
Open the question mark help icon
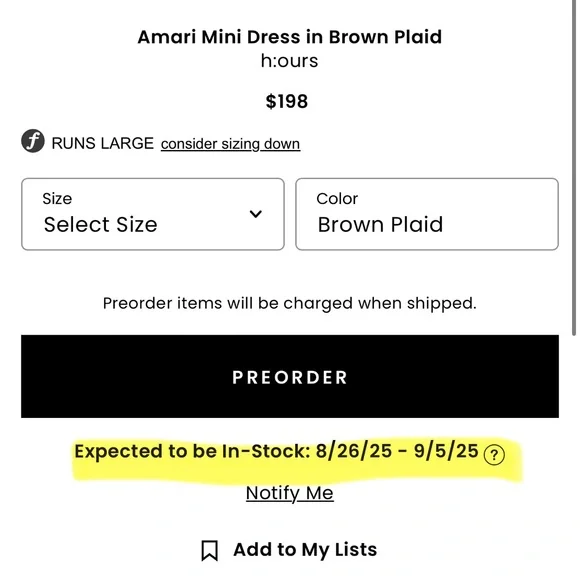(494, 455)
